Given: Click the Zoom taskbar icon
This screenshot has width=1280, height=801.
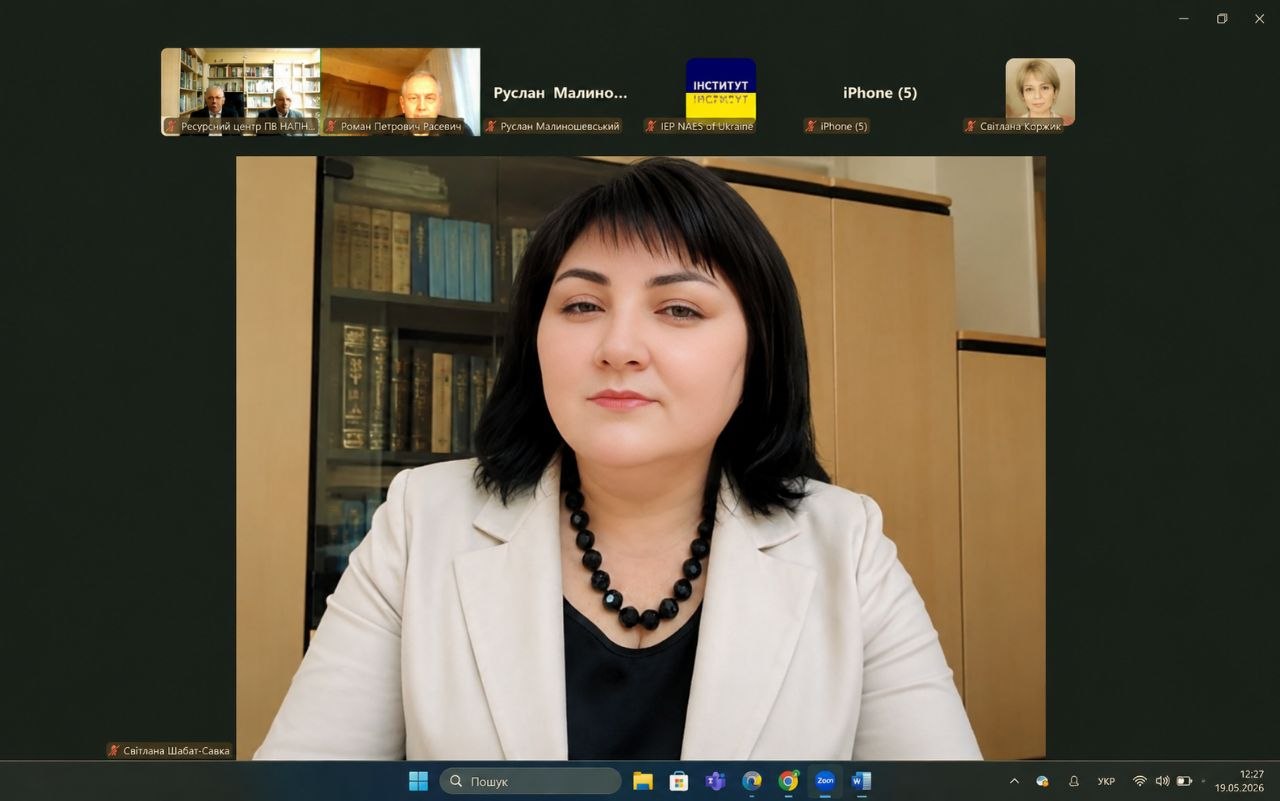Looking at the screenshot, I should point(825,781).
